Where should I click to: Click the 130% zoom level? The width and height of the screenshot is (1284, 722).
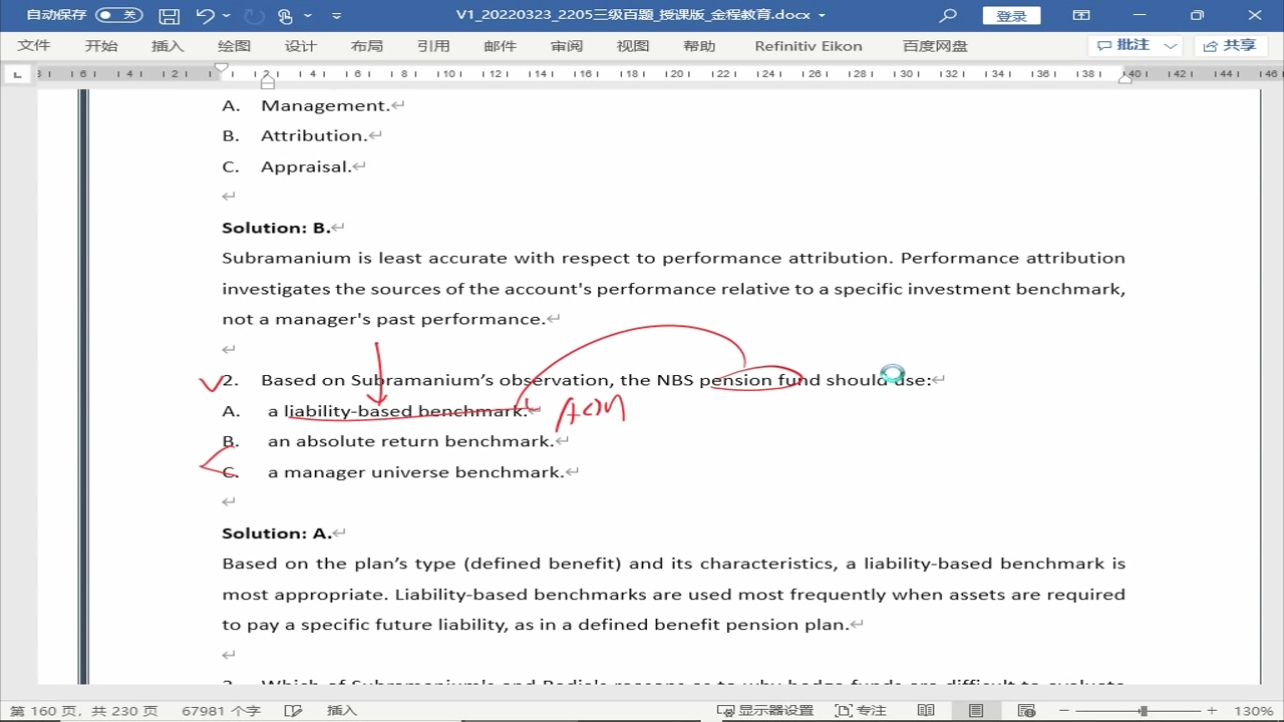click(1253, 710)
